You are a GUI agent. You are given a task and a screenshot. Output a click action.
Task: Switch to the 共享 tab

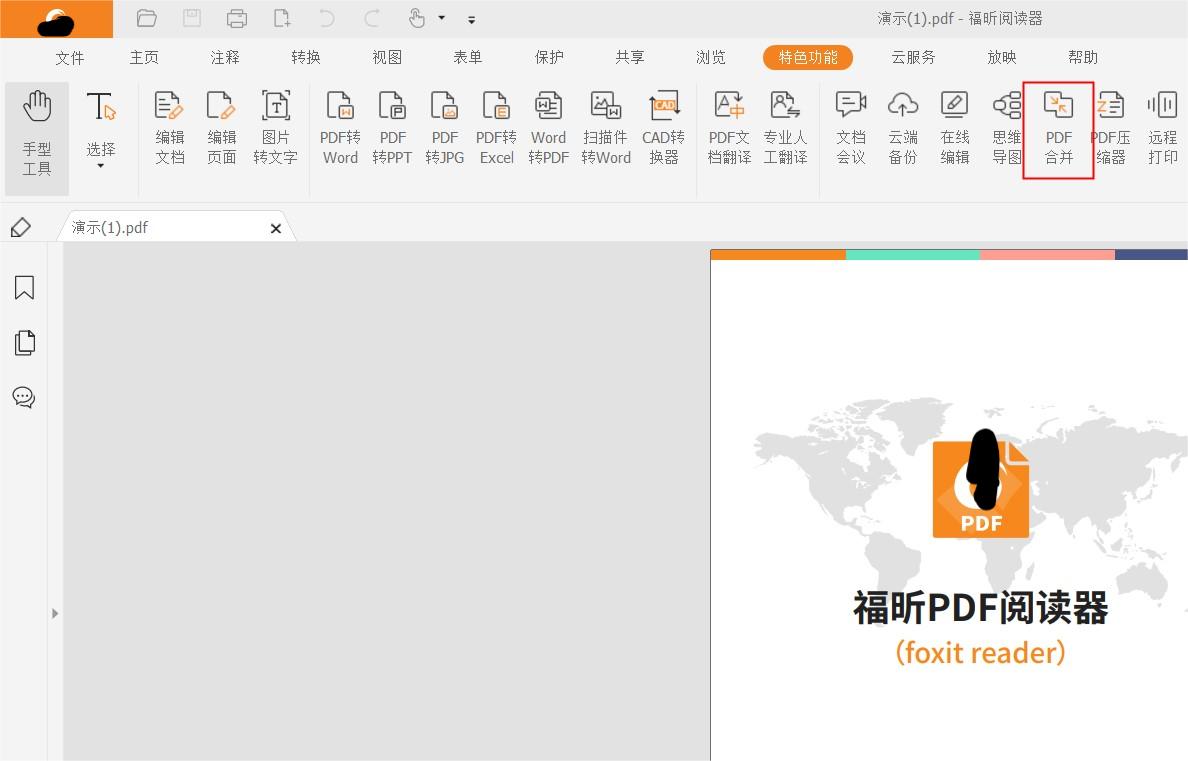(x=630, y=58)
